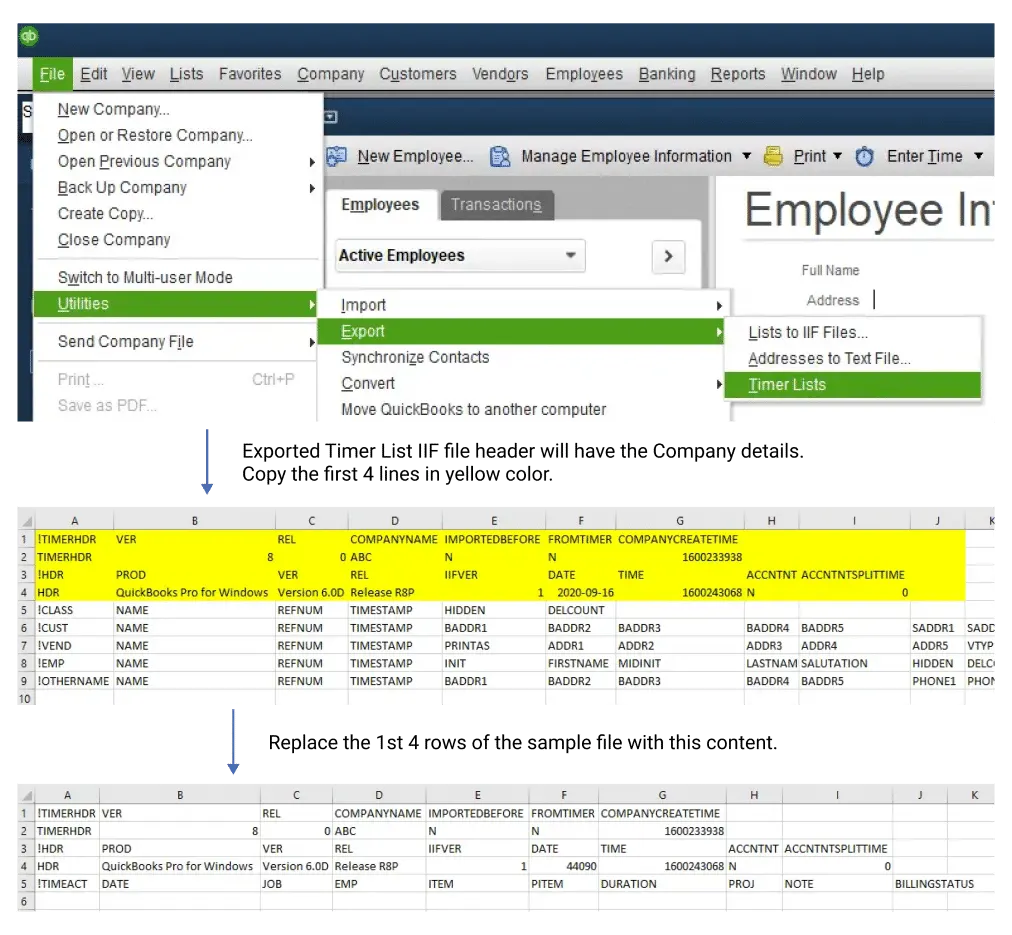Open the Help menu
The image size is (1012, 935).
click(868, 74)
